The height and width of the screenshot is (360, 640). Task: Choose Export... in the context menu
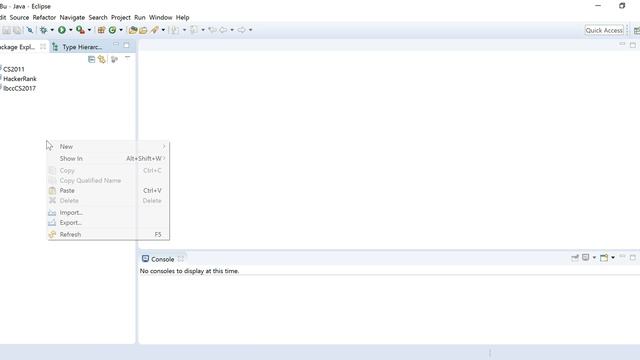pos(109,223)
